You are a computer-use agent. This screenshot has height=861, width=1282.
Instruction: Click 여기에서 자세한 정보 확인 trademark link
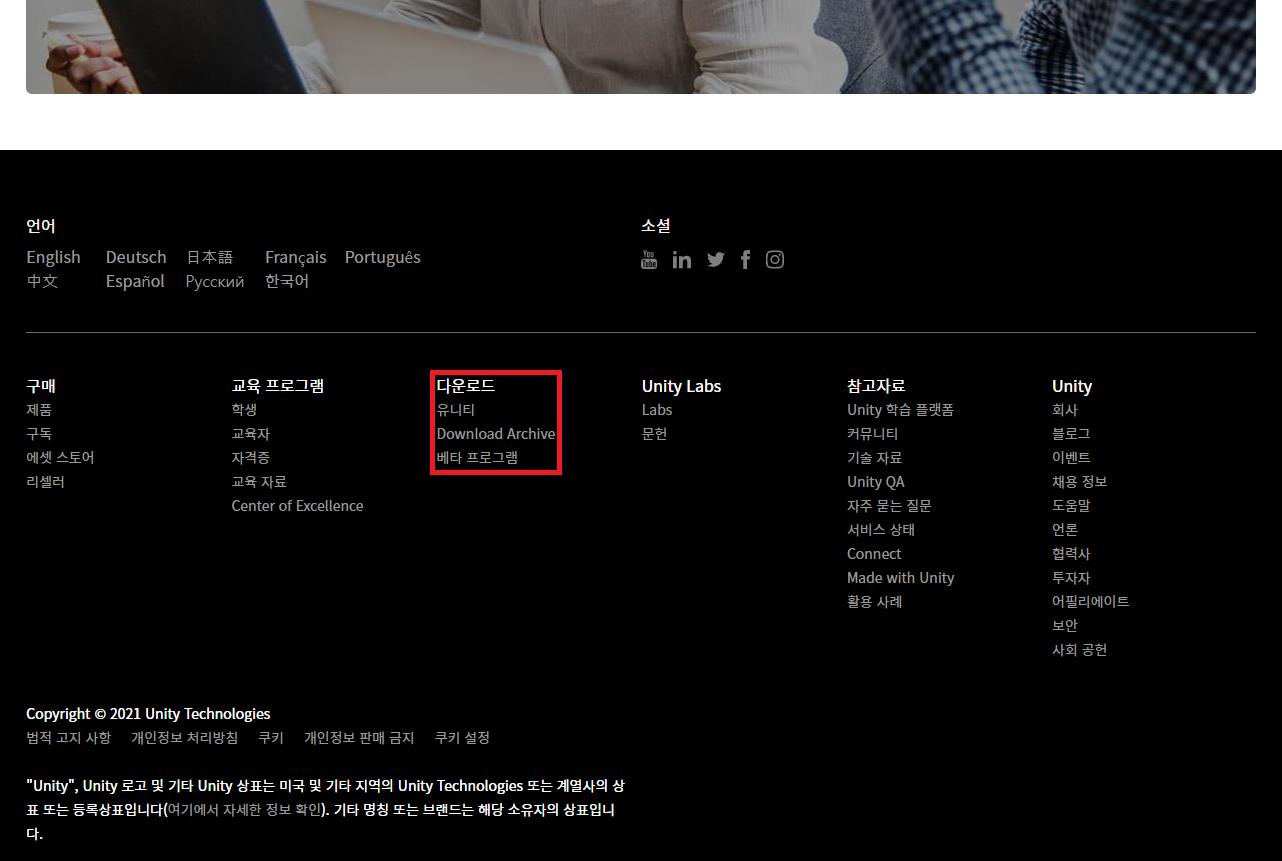[x=245, y=810]
